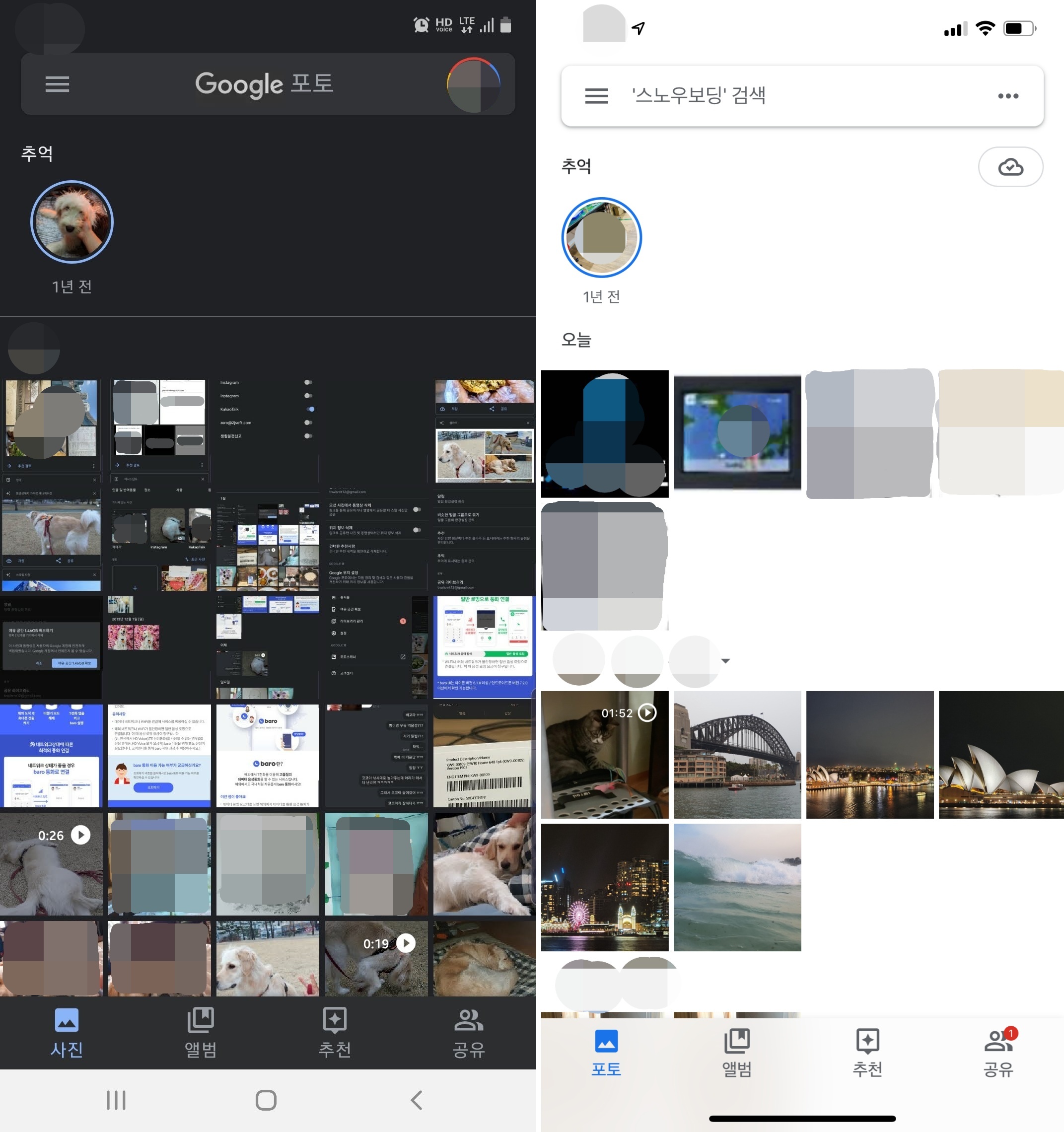This screenshot has height=1132, width=1064.
Task: Tap Android recent apps button
Action: (x=116, y=1100)
